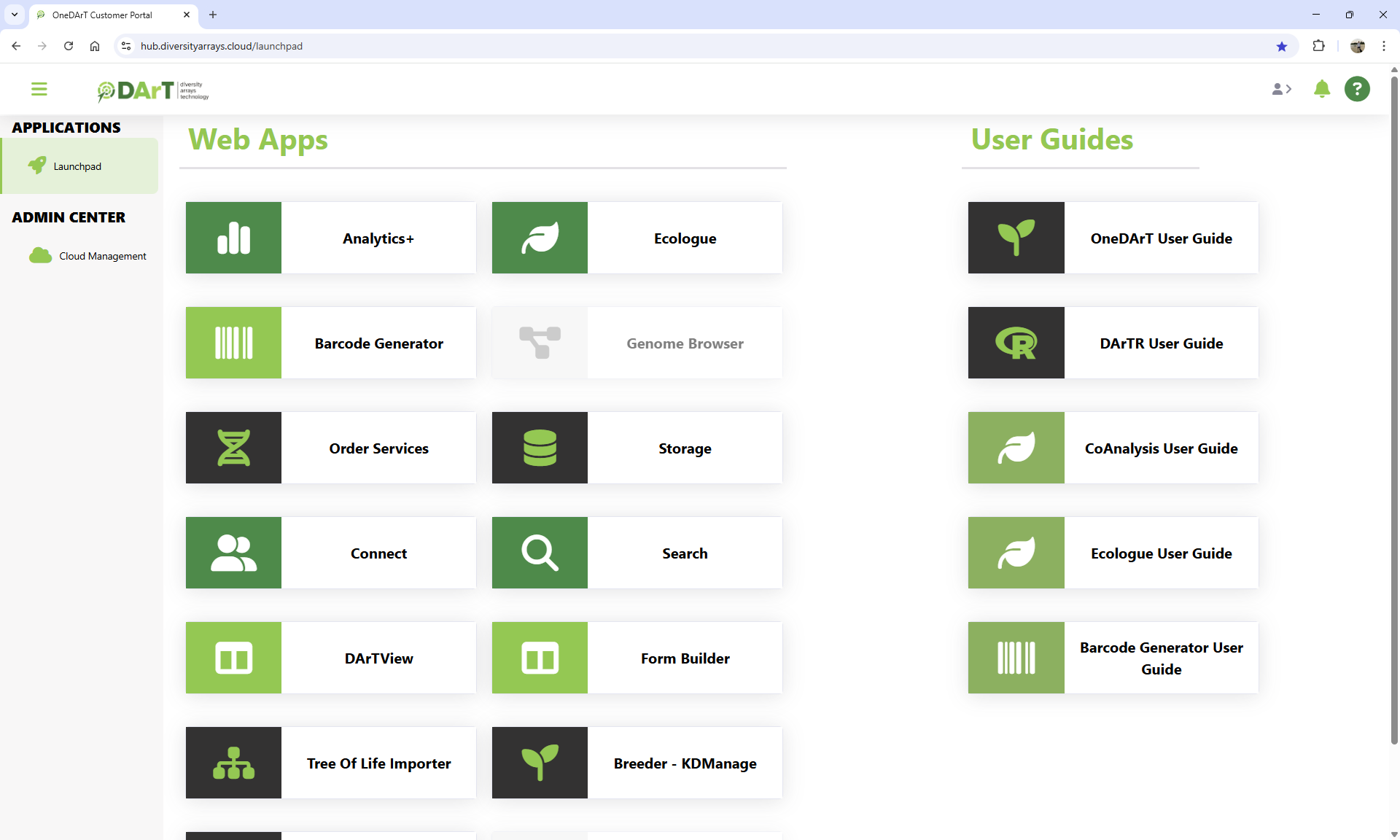1400x840 pixels.
Task: Click the DArTR User Guide R icon
Action: (x=1016, y=343)
